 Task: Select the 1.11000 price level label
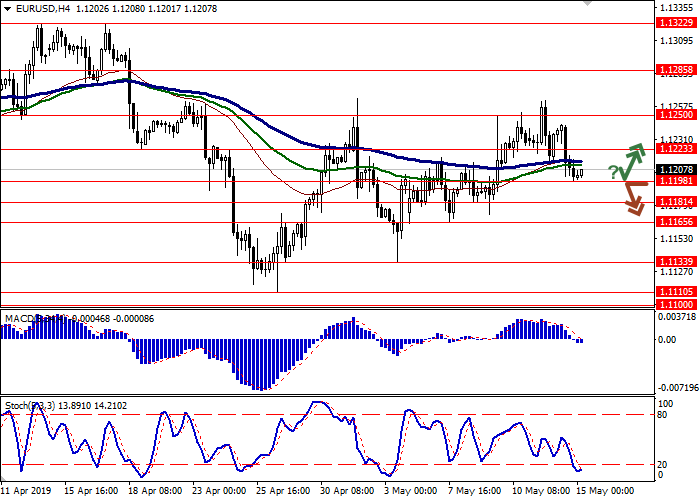tap(676, 302)
